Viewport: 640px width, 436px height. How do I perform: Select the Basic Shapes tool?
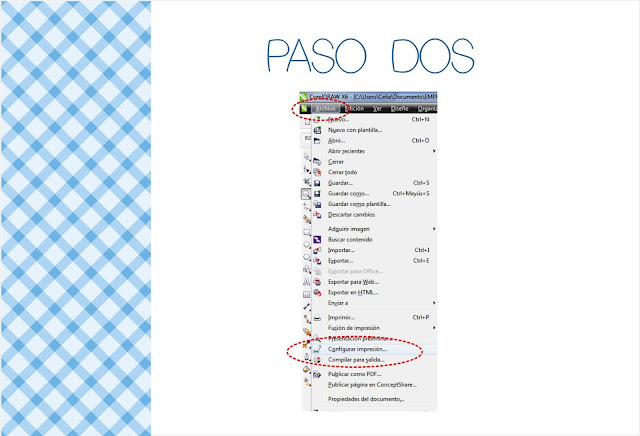coord(306,269)
